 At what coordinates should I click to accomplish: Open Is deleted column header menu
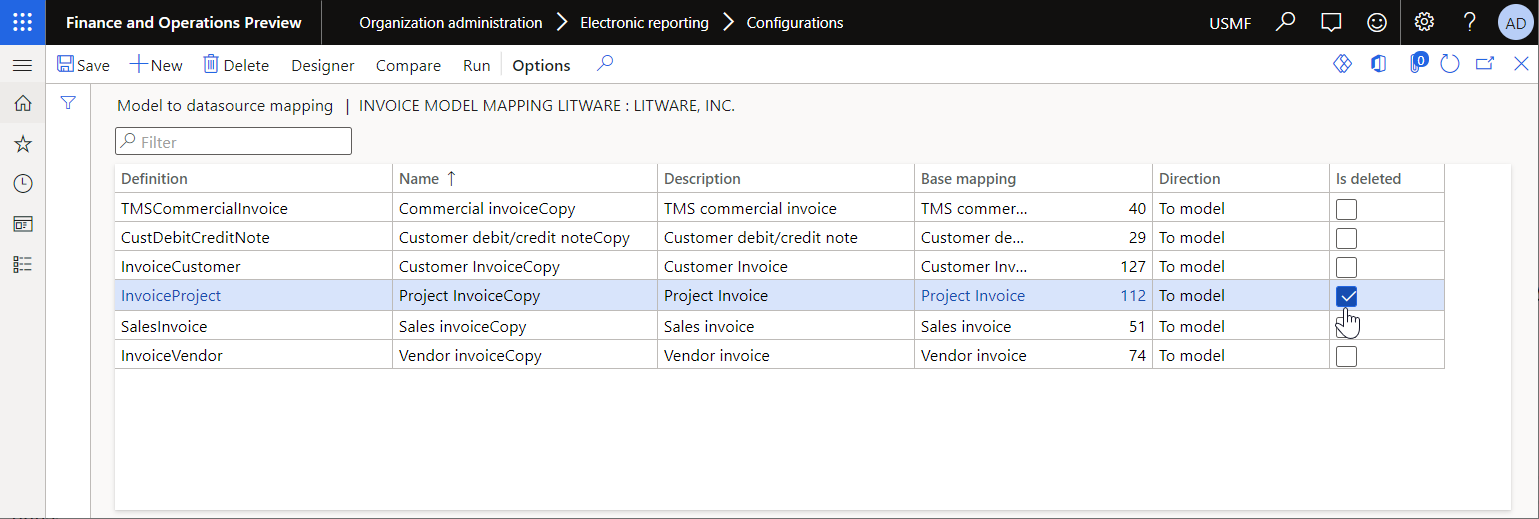[1386, 178]
